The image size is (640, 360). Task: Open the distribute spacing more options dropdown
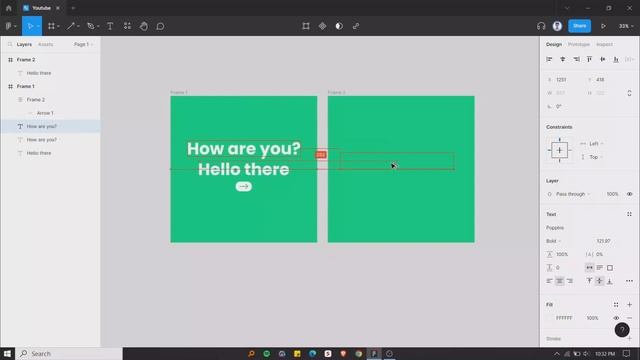630,60
